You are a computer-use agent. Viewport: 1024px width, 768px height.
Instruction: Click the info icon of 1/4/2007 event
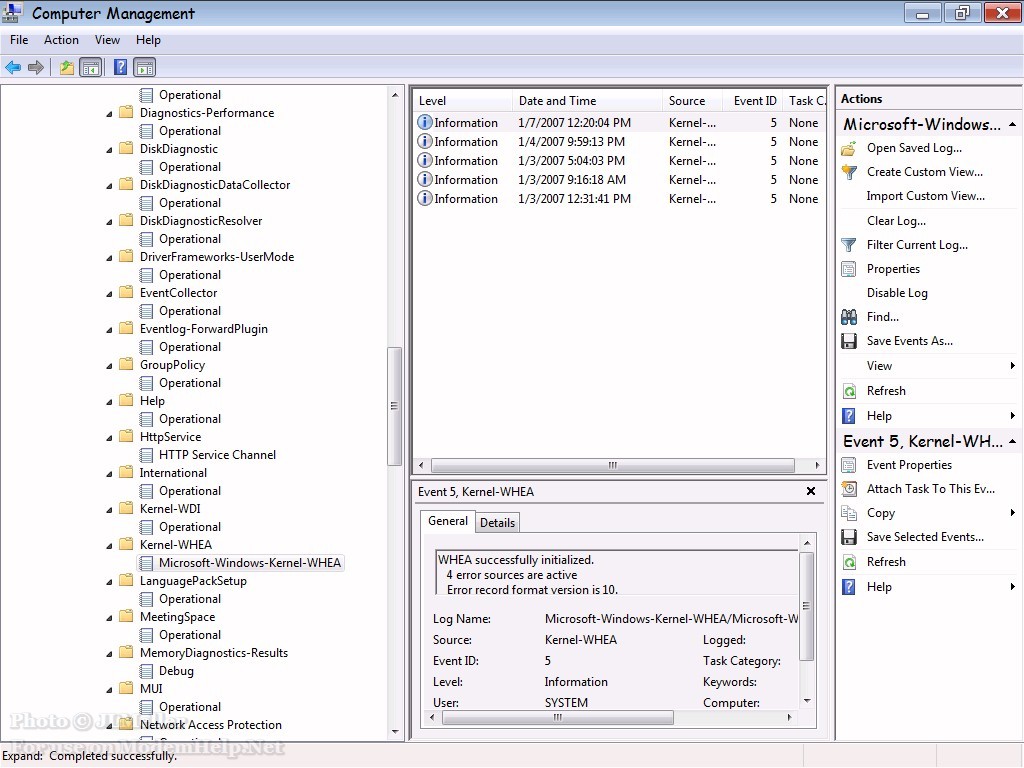click(424, 141)
